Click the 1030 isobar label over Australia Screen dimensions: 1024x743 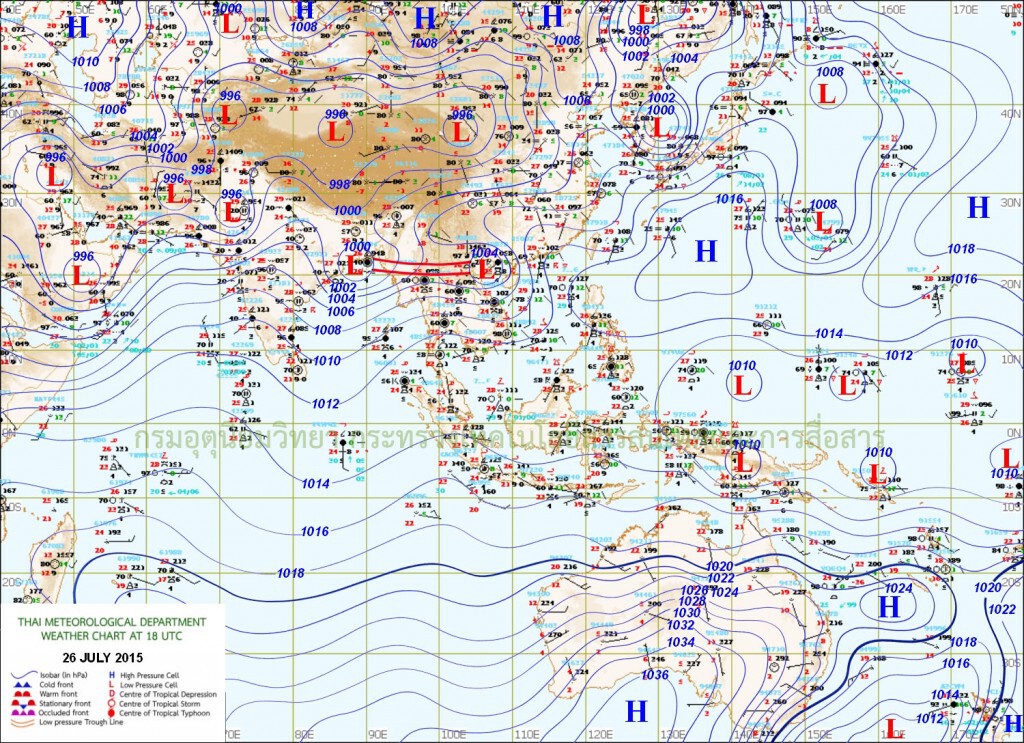pos(686,612)
